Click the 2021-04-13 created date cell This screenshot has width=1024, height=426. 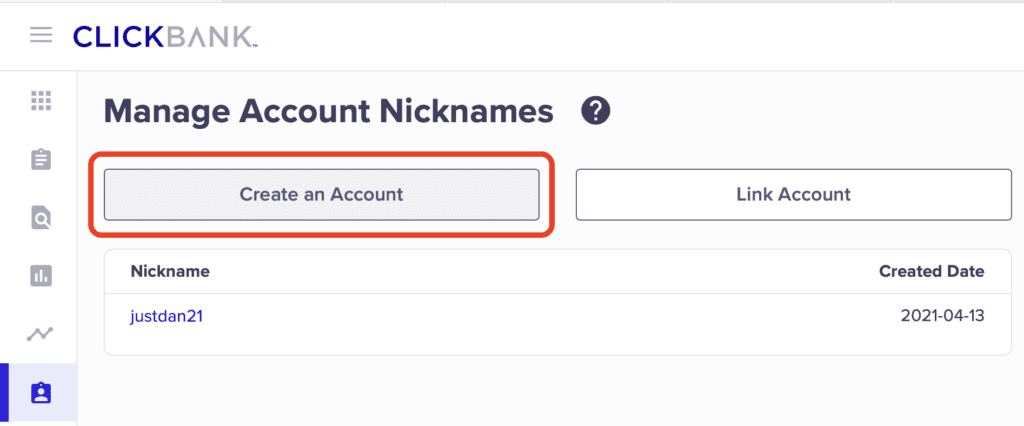click(x=942, y=317)
